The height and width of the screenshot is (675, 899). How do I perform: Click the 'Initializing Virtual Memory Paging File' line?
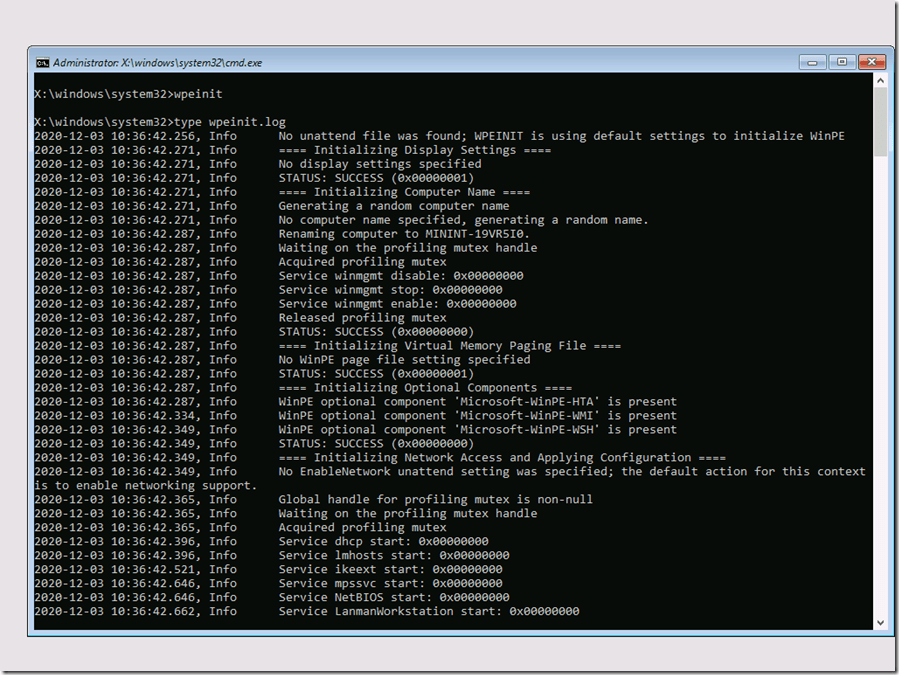point(449,346)
